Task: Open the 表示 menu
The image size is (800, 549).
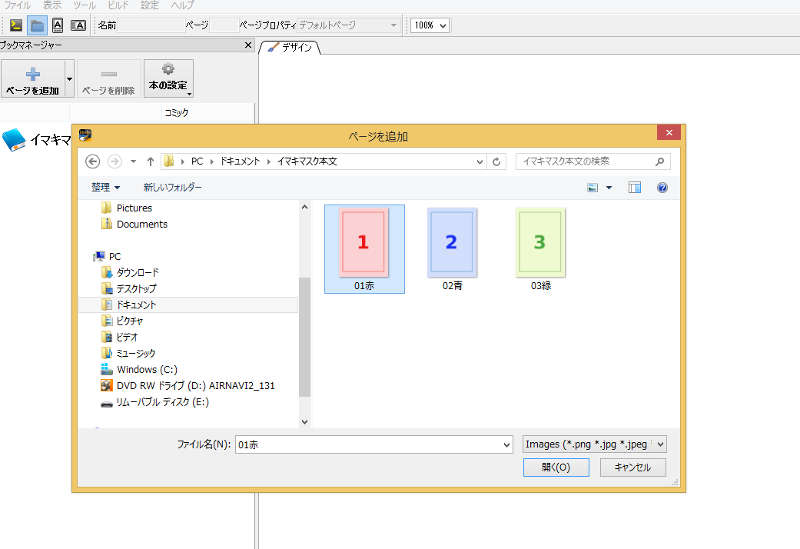Action: (52, 5)
